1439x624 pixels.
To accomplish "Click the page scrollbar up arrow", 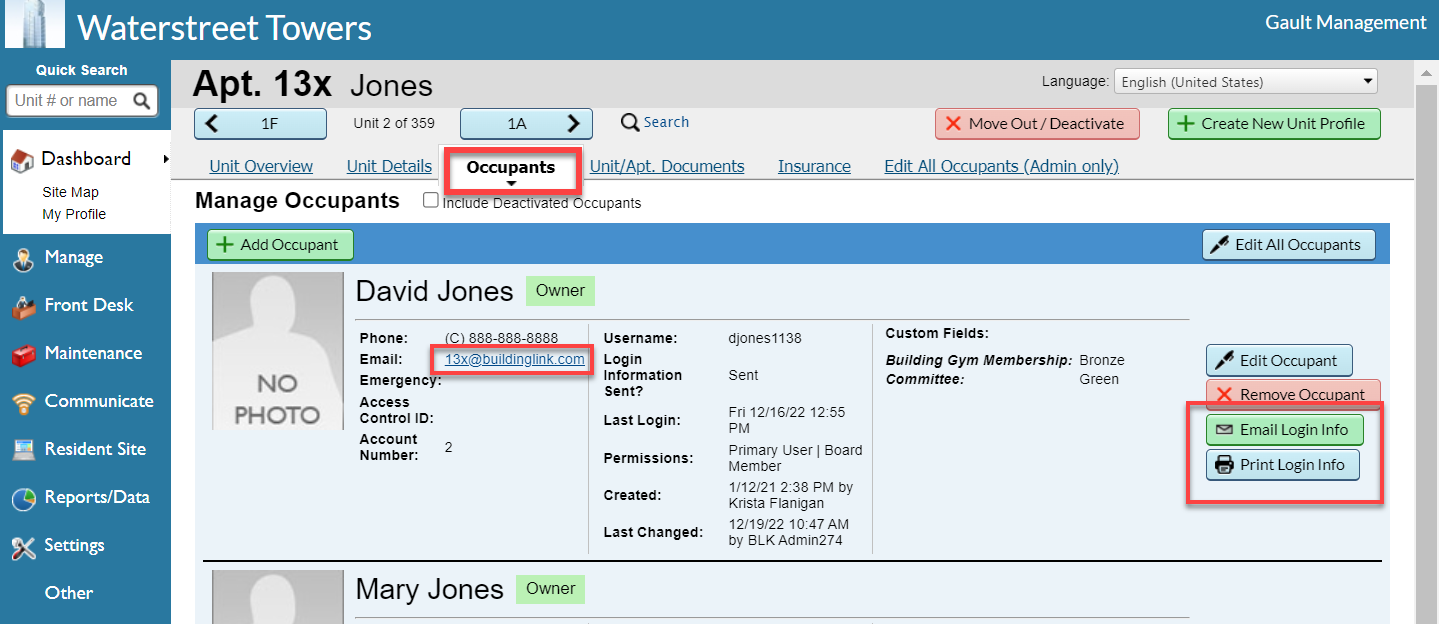I will [1427, 74].
